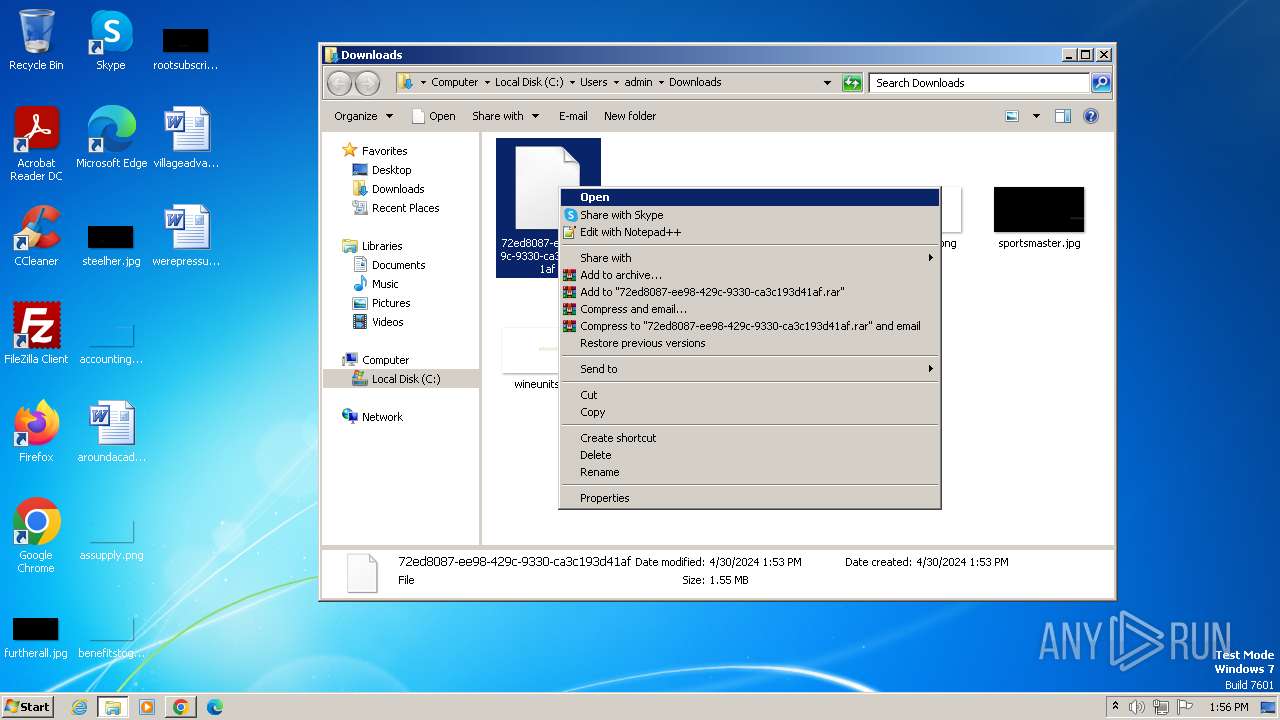The height and width of the screenshot is (720, 1280).
Task: Open Explorer help question mark icon
Action: 1091,116
